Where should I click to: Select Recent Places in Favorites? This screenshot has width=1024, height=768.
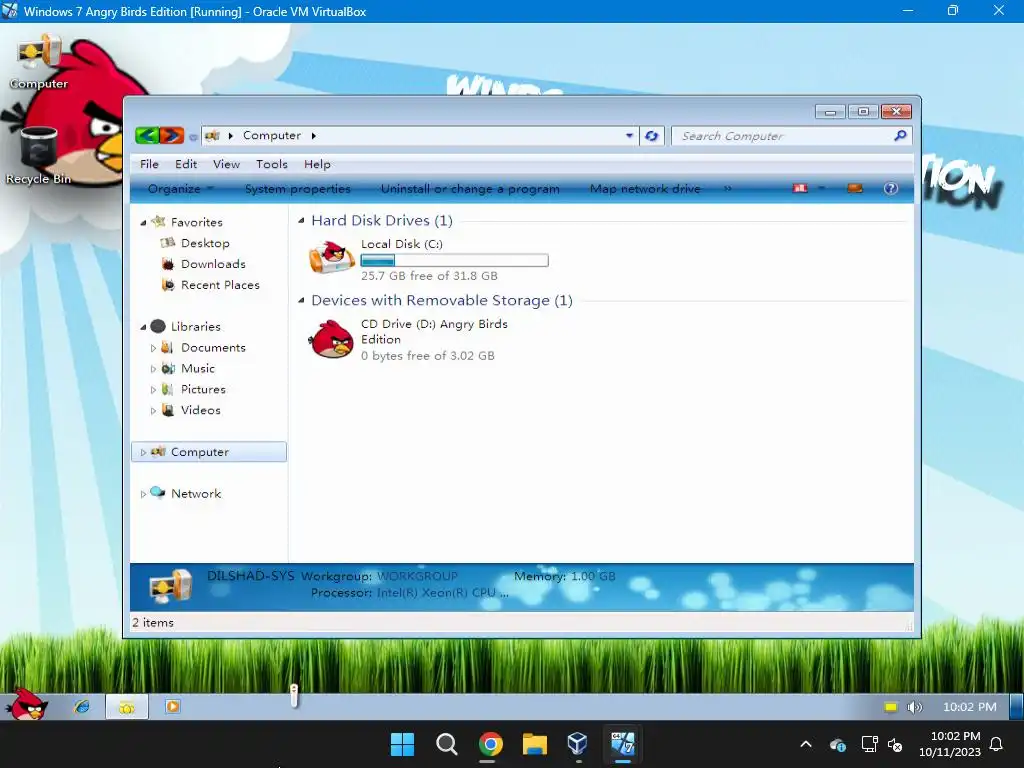point(220,285)
